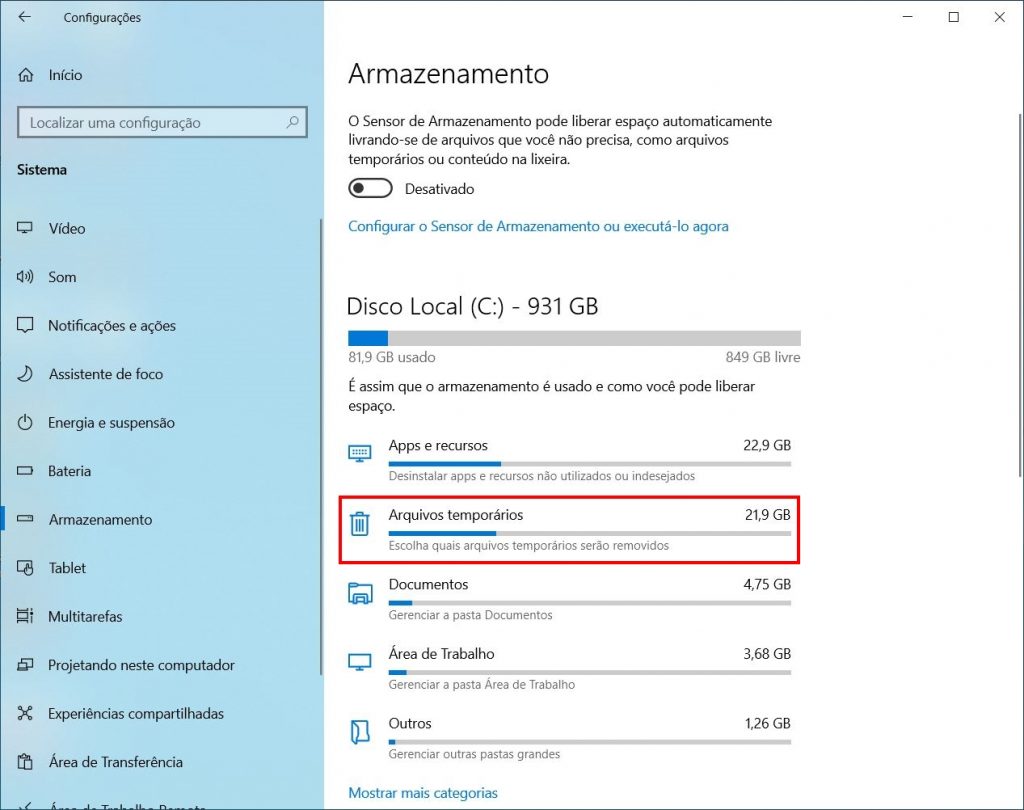Click the Assistente de foco moon icon

click(x=25, y=374)
